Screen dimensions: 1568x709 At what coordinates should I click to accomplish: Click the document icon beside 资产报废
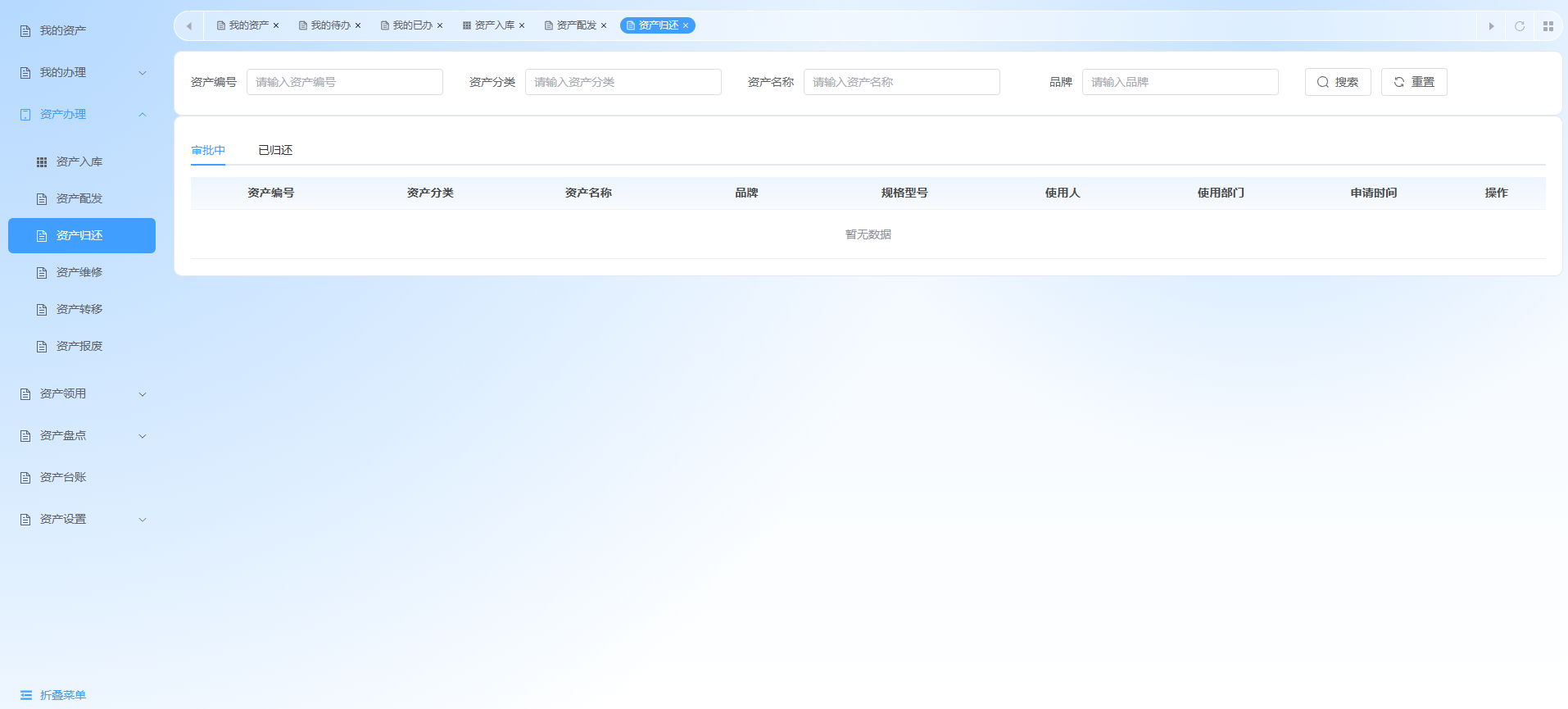coord(42,347)
